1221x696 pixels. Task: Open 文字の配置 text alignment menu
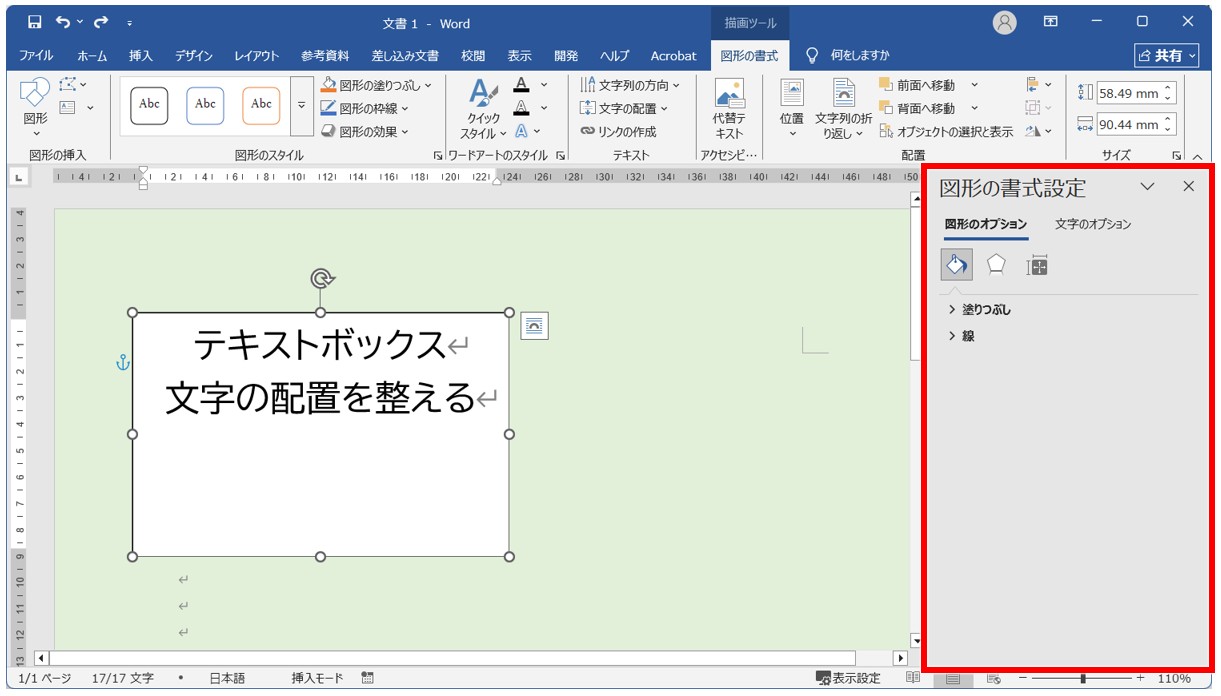624,108
